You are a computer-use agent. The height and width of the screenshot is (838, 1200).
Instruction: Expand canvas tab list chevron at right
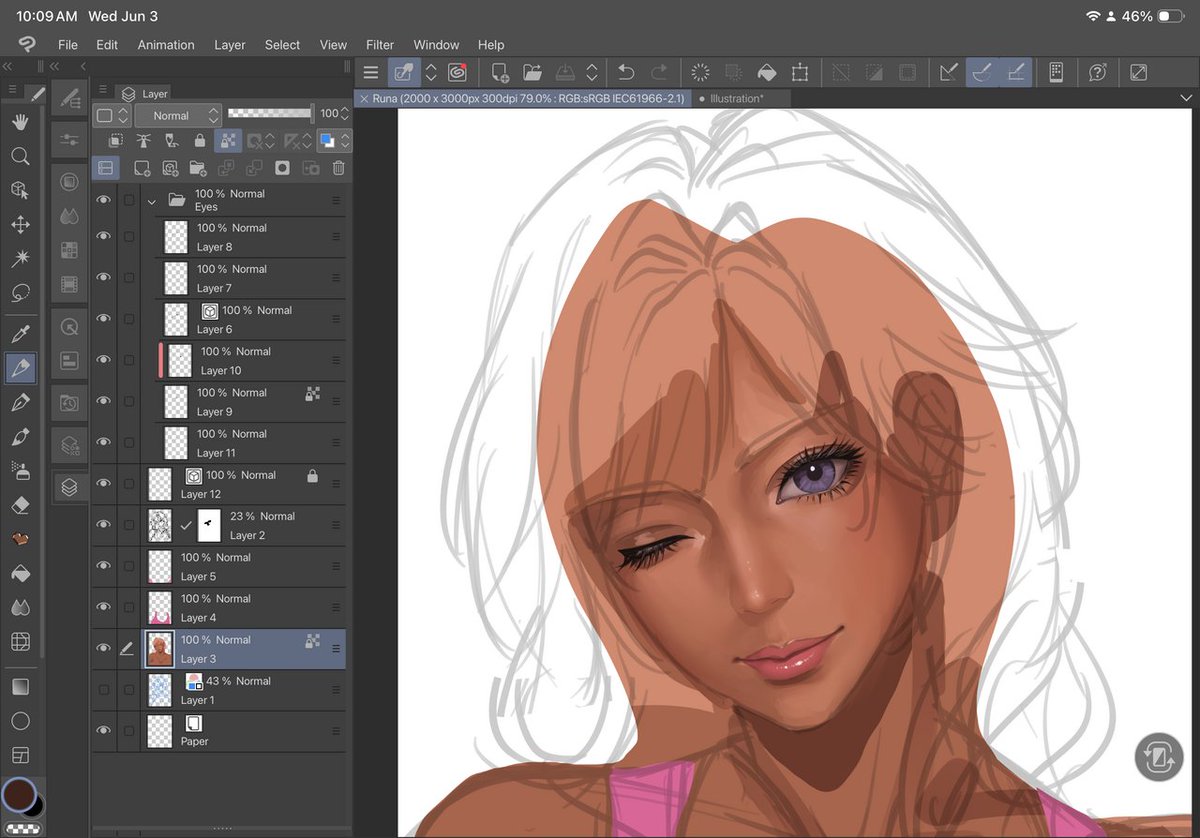click(1187, 98)
